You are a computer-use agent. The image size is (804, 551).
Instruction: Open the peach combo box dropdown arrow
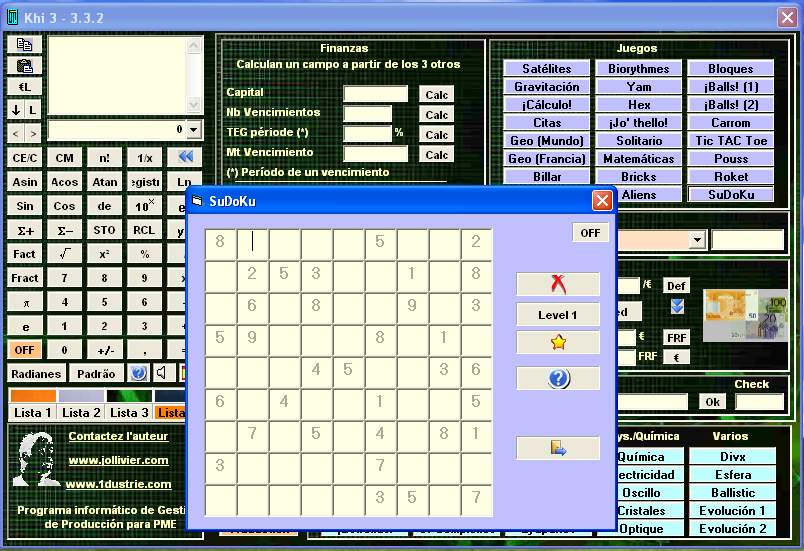tap(697, 239)
